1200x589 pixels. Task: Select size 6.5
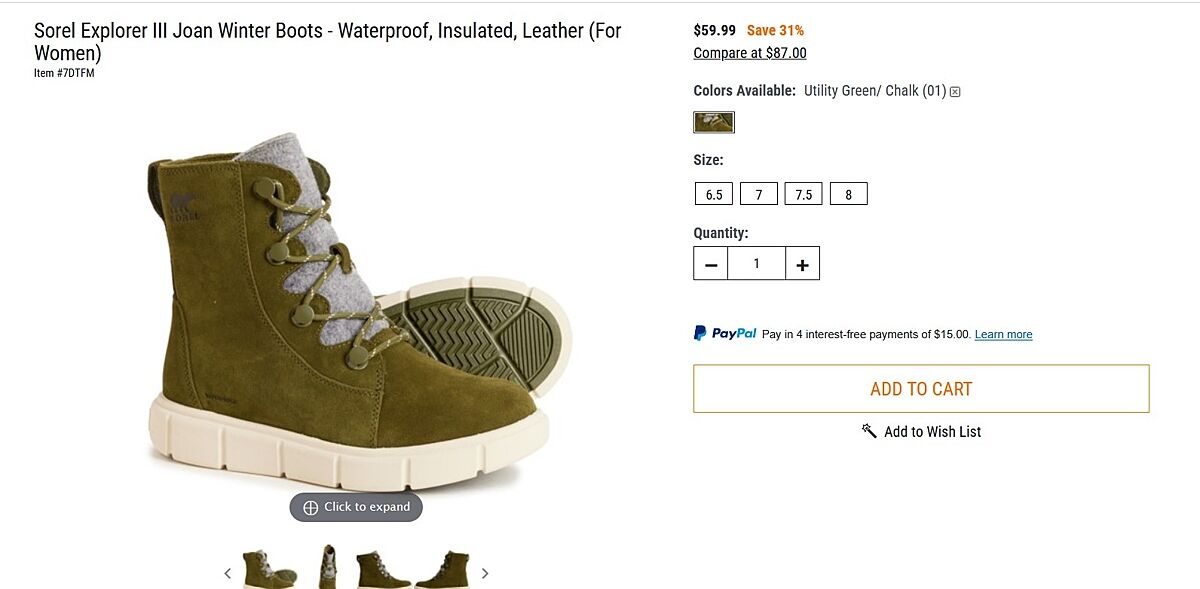[714, 194]
